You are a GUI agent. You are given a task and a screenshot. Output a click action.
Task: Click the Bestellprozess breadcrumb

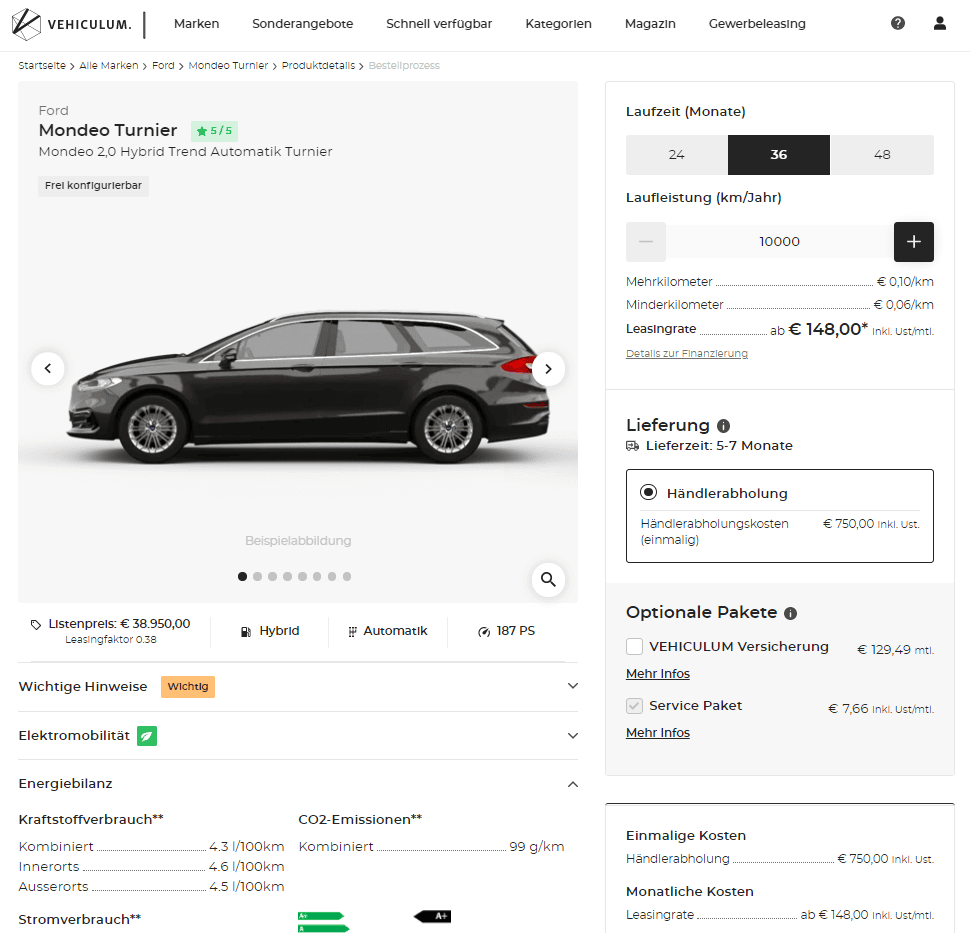coord(404,66)
